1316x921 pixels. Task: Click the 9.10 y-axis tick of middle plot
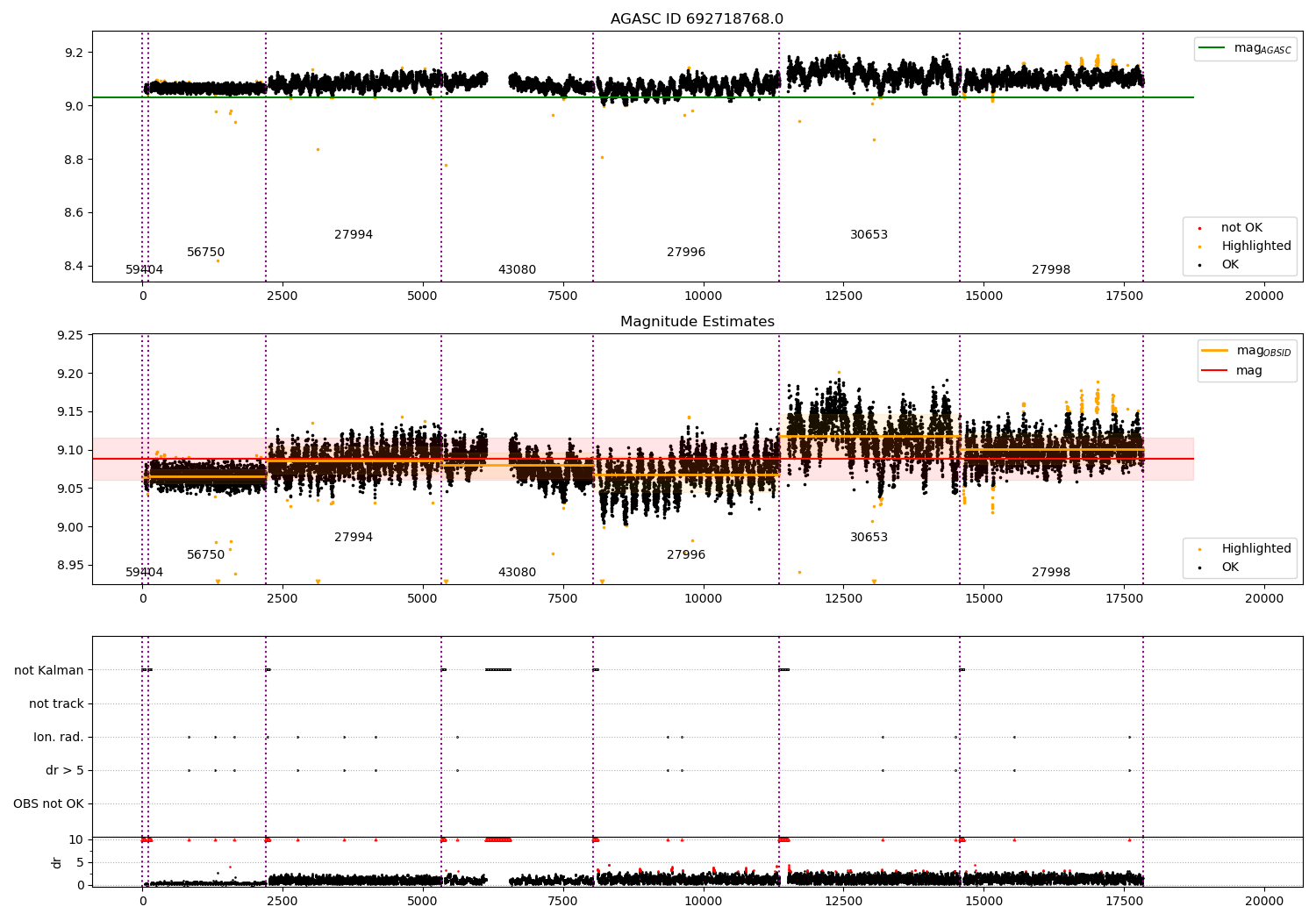[70, 451]
